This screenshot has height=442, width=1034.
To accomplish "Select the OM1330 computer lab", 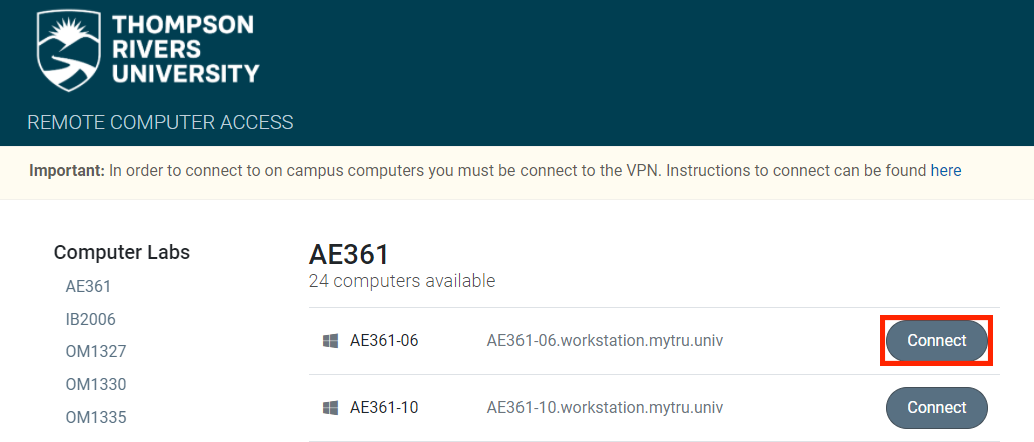I will (x=96, y=385).
